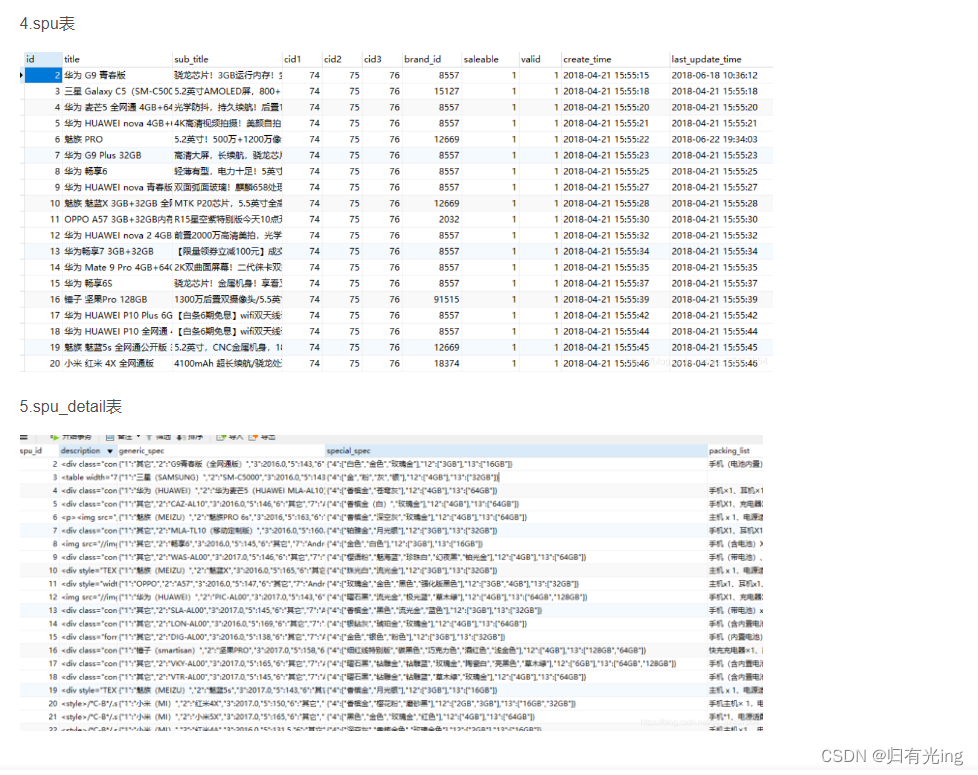Click the 导入 import toolbar button

pyautogui.click(x=230, y=437)
